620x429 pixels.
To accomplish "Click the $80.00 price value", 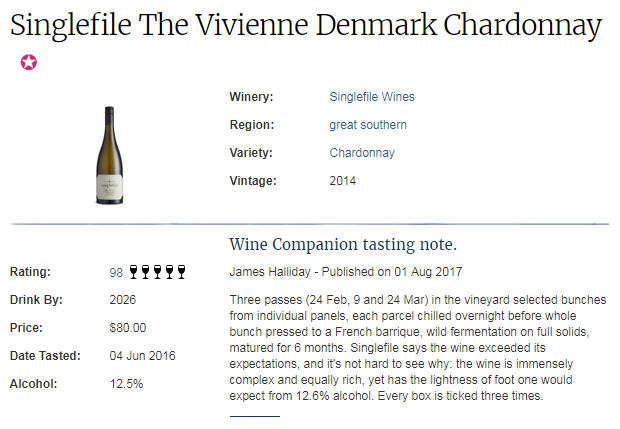I will coord(128,328).
